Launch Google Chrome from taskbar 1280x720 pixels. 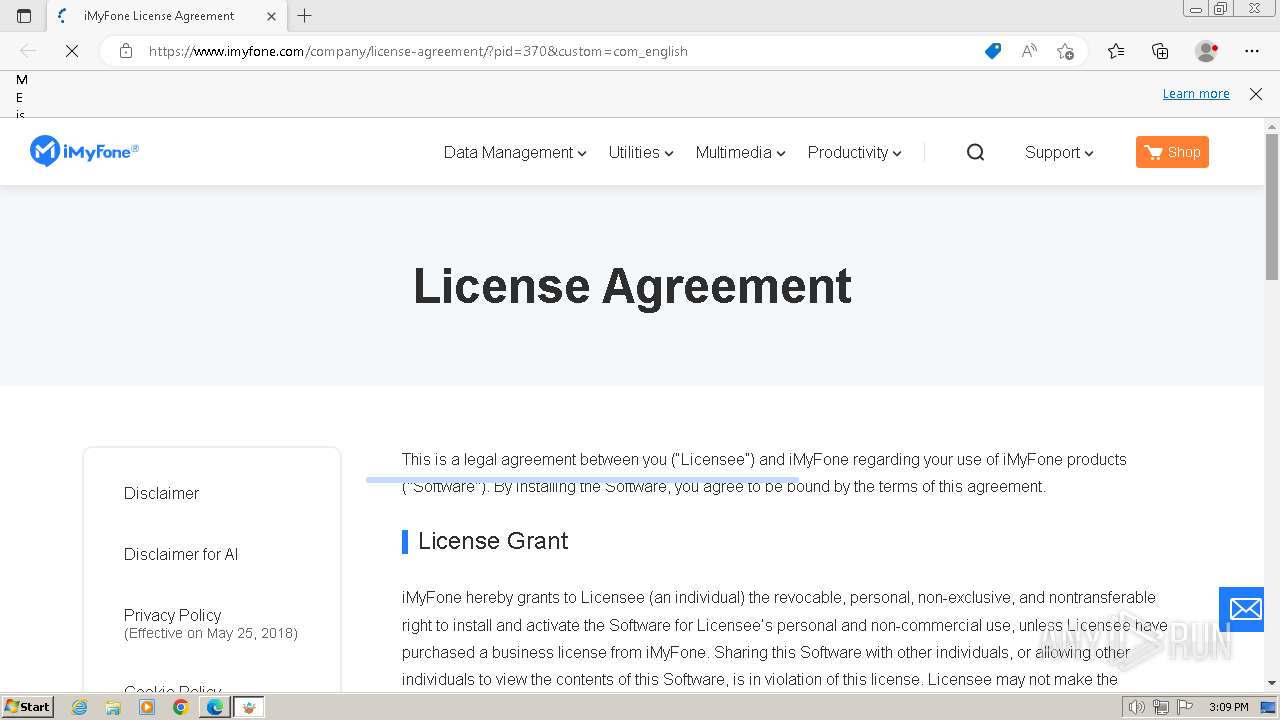click(181, 707)
